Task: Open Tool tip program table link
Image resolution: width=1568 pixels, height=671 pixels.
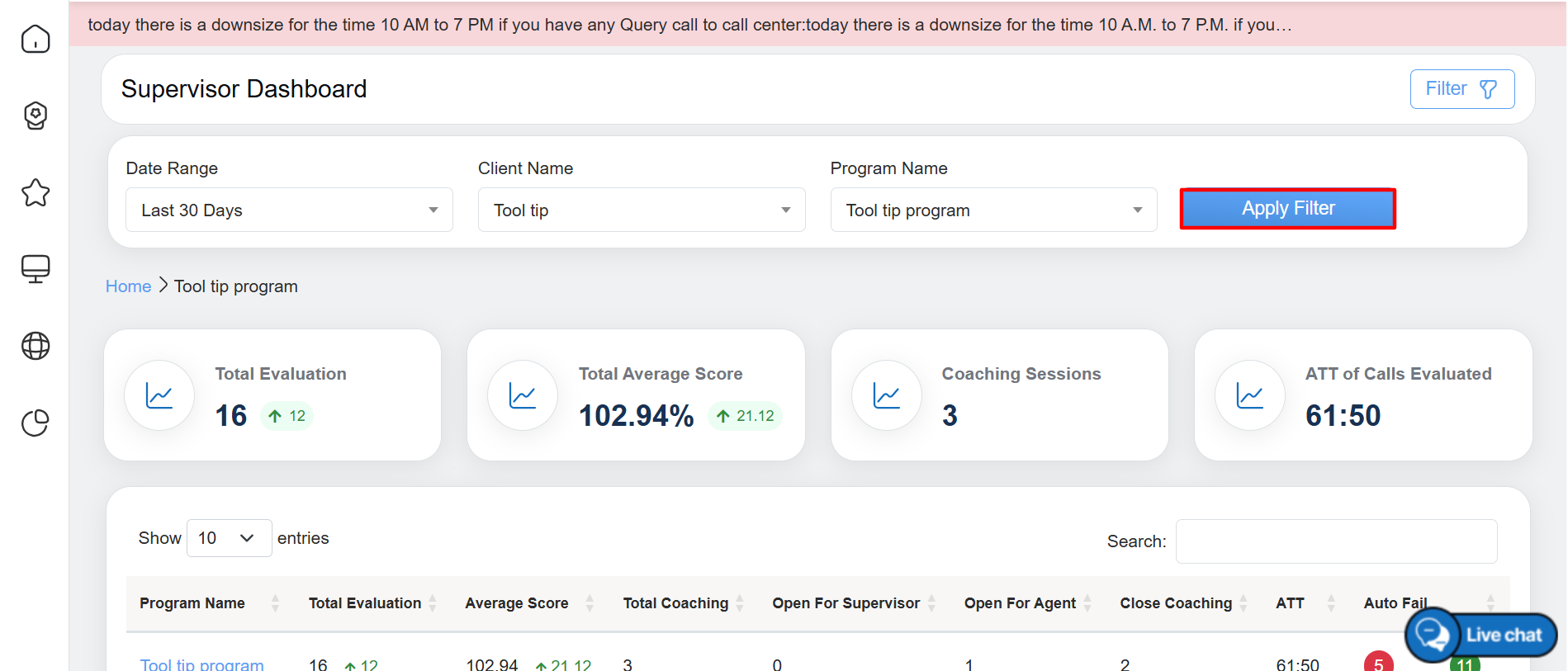Action: pos(202,664)
